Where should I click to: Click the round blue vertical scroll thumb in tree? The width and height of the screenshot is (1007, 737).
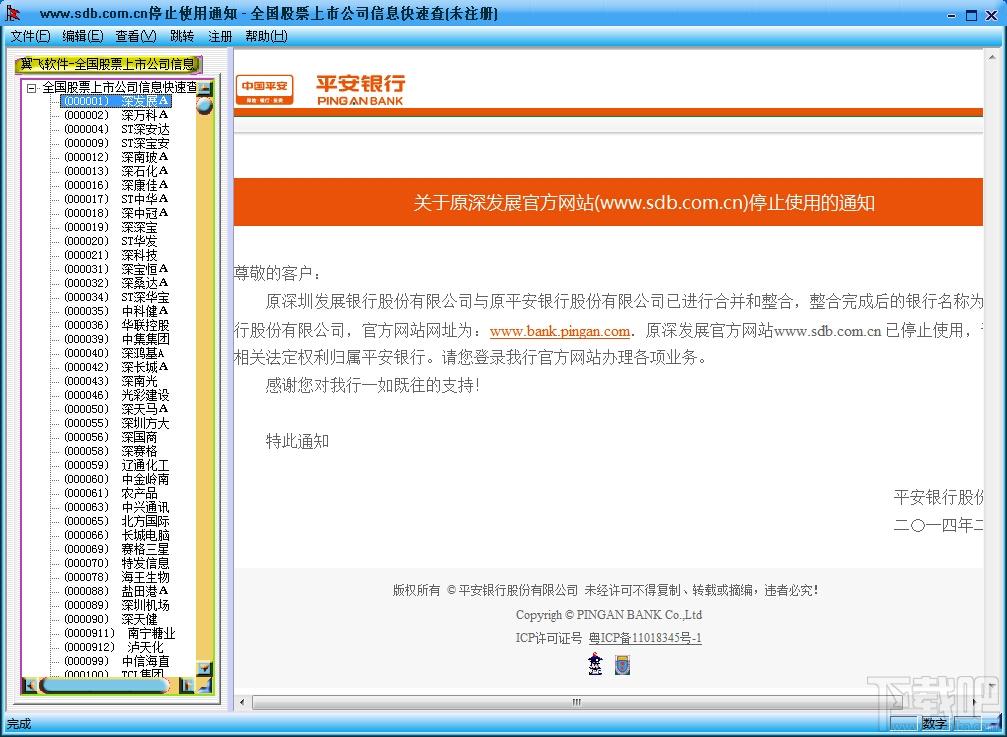click(x=204, y=105)
